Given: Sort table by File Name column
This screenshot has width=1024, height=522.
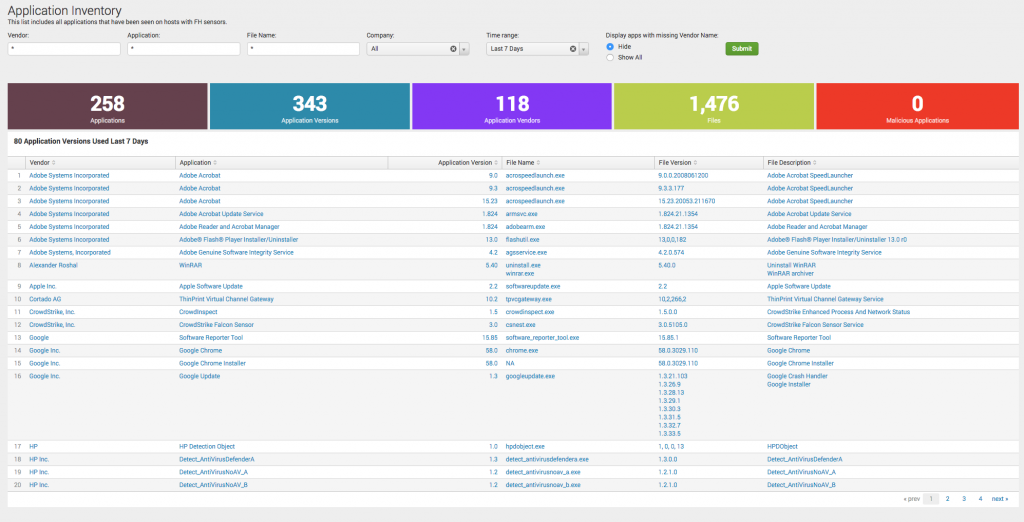Looking at the screenshot, I should tap(522, 163).
